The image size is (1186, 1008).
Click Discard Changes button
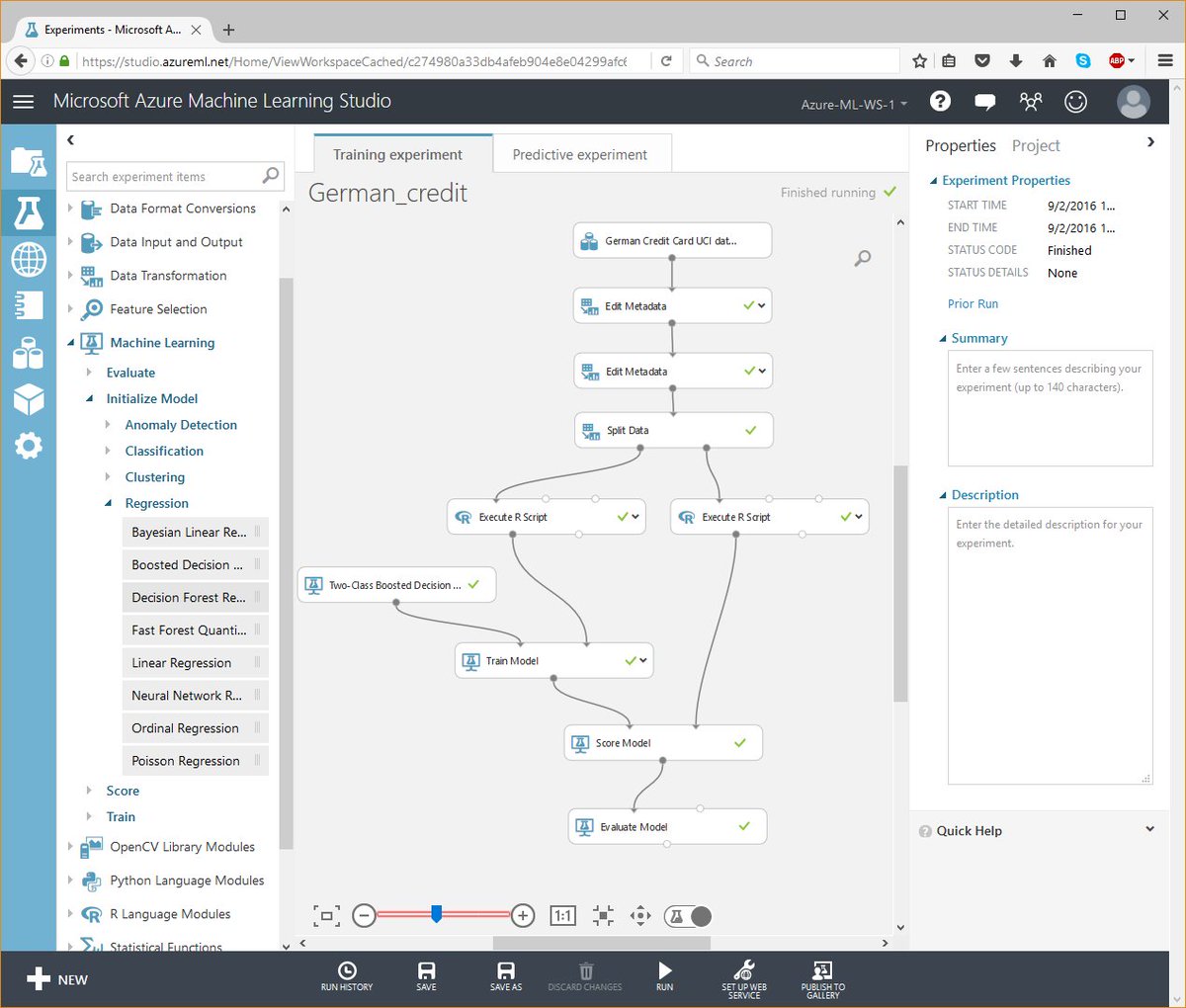tap(585, 975)
